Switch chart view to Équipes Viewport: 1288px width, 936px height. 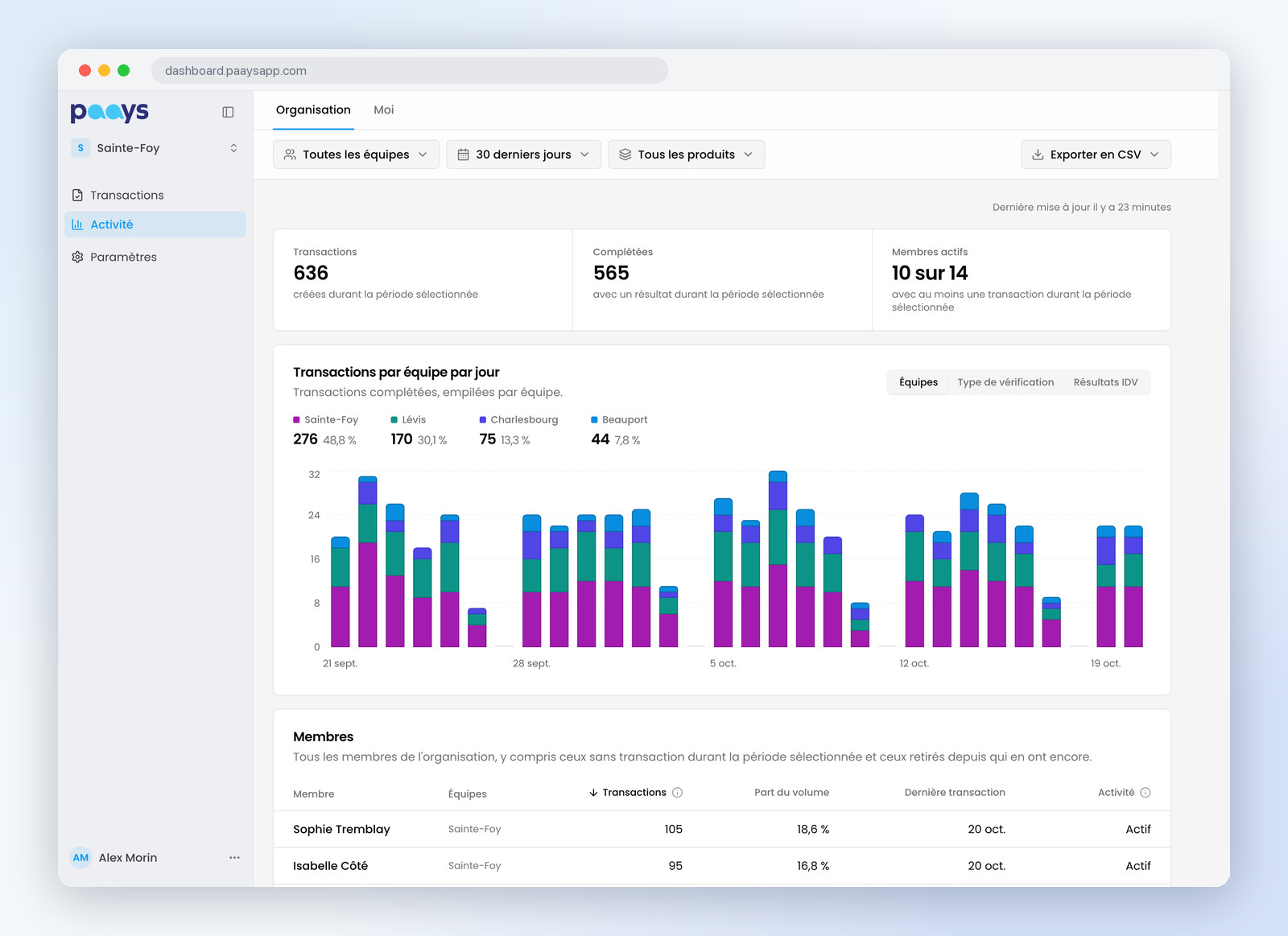coord(919,382)
